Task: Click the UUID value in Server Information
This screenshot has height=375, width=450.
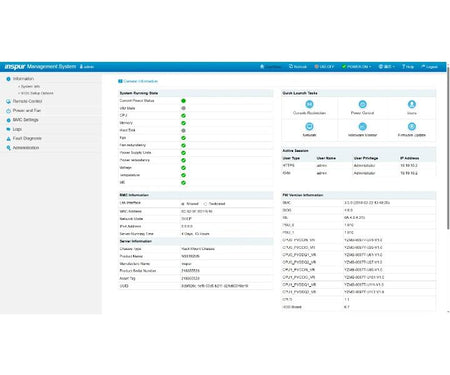Action: pos(215,286)
